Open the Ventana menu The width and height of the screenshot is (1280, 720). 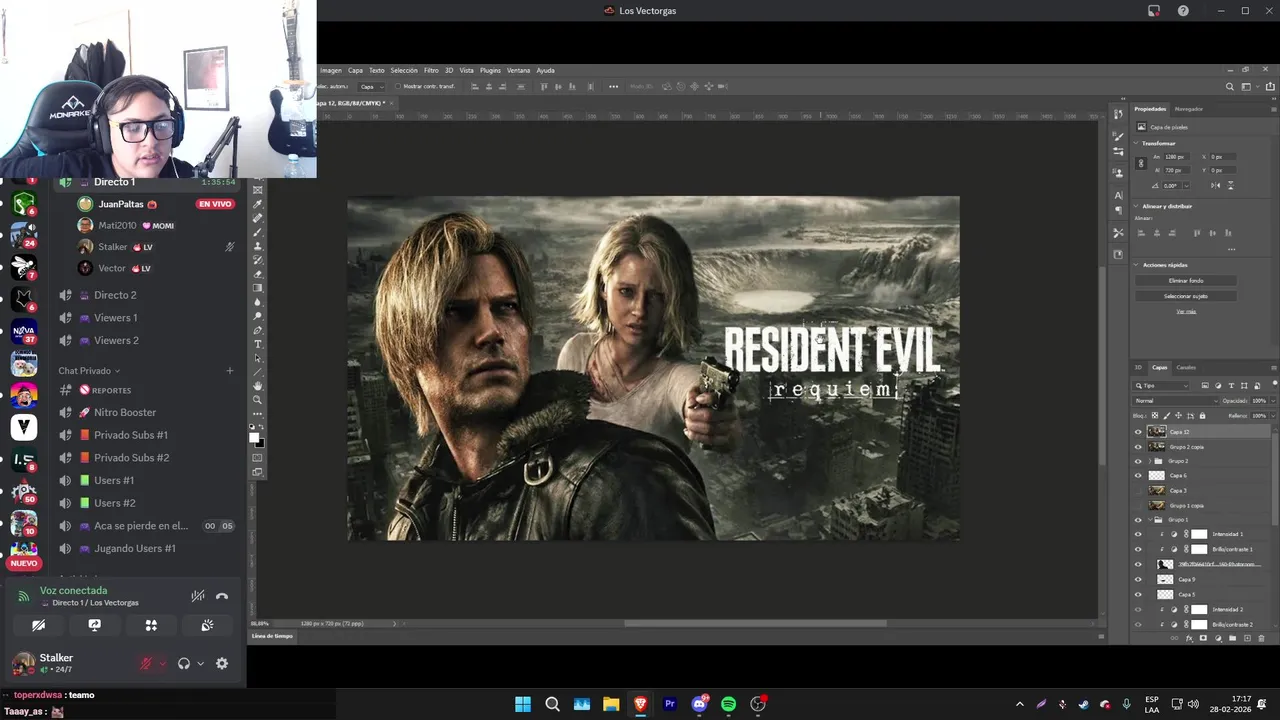point(518,70)
